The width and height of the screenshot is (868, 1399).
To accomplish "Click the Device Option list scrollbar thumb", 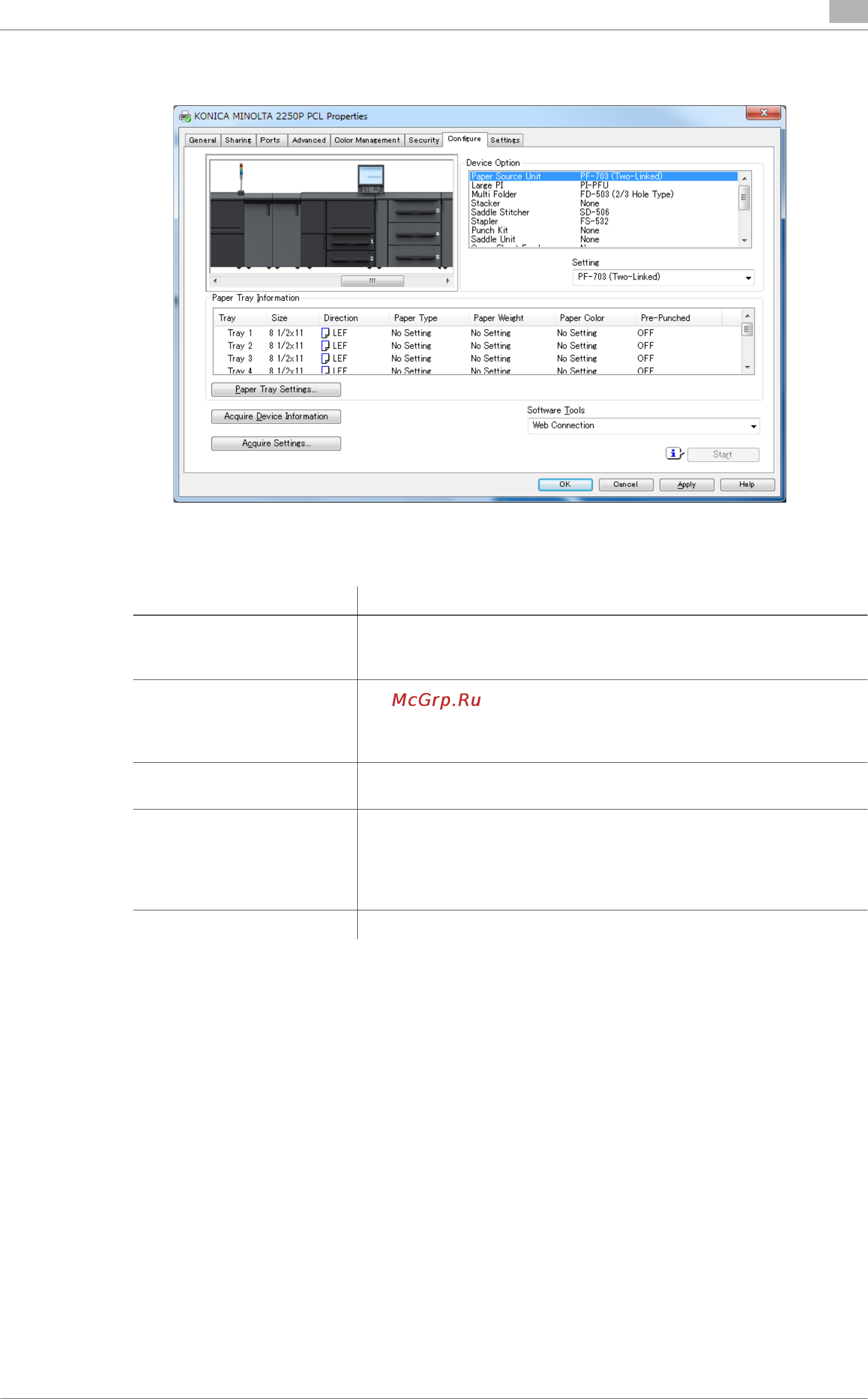I will tap(745, 198).
